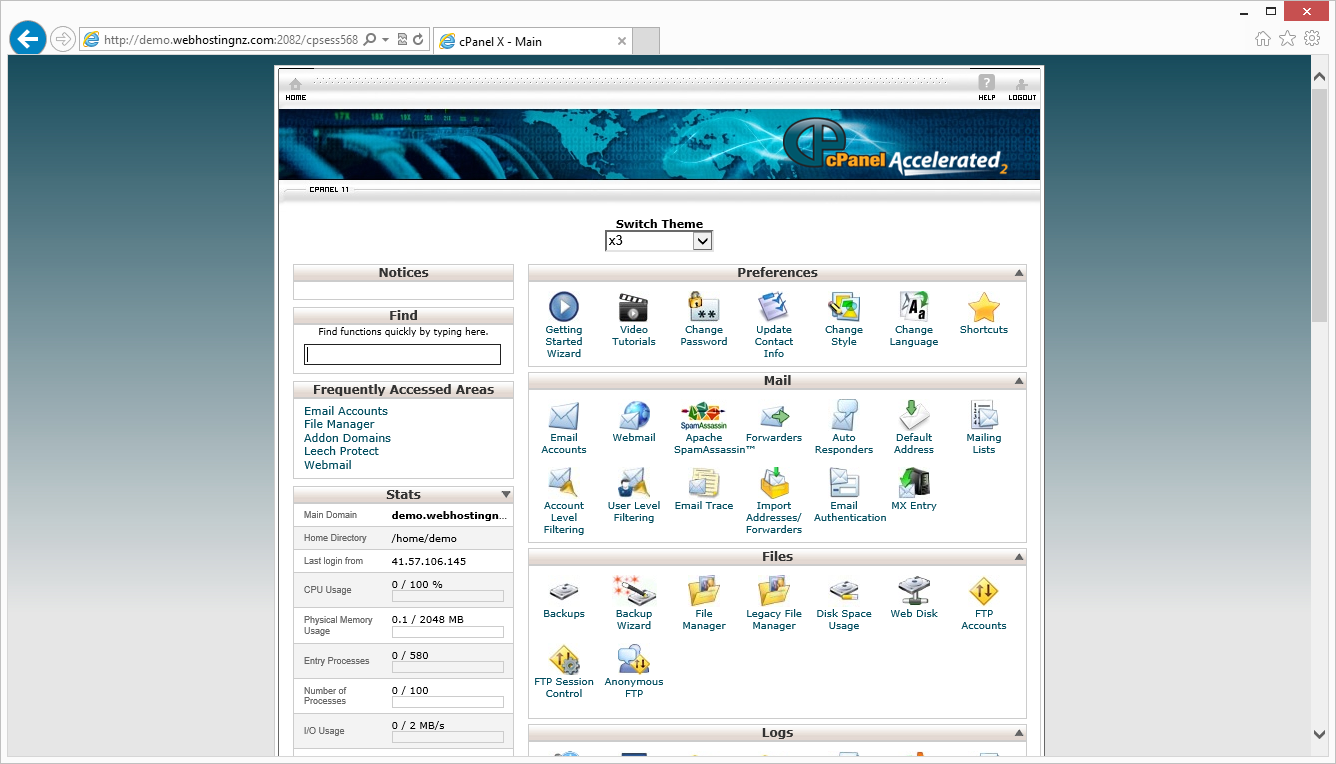
Task: Click the Find functions search box
Action: point(402,355)
